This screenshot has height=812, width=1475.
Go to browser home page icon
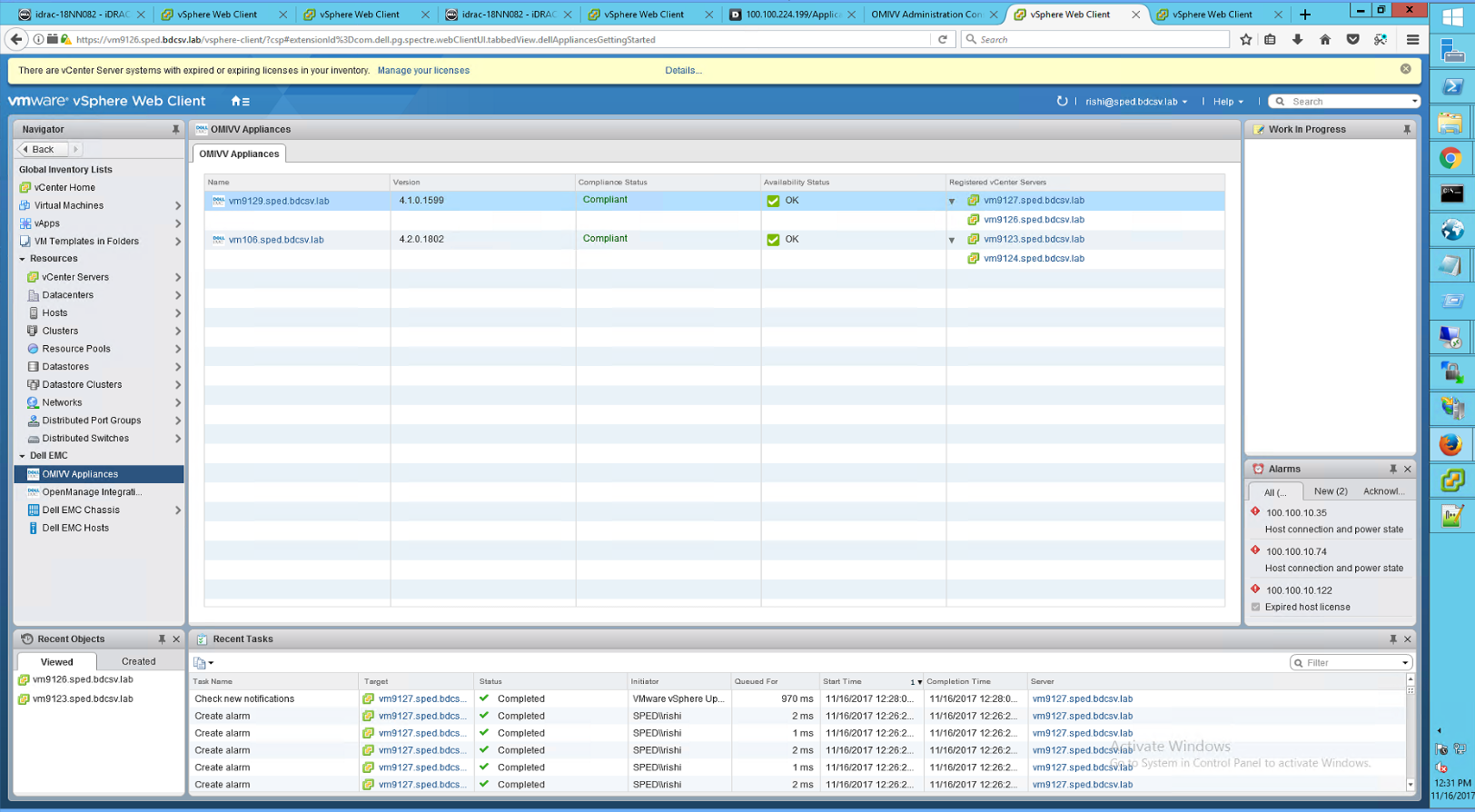1325,39
